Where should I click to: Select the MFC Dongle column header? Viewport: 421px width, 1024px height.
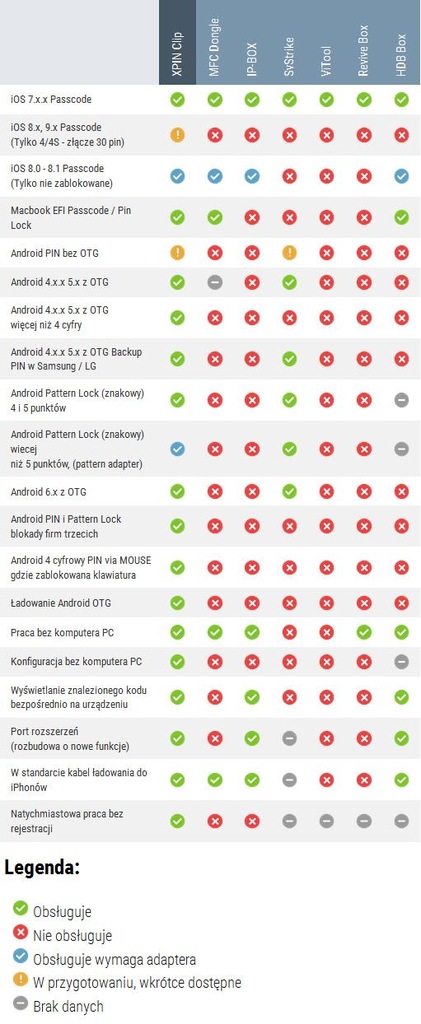coord(215,42)
